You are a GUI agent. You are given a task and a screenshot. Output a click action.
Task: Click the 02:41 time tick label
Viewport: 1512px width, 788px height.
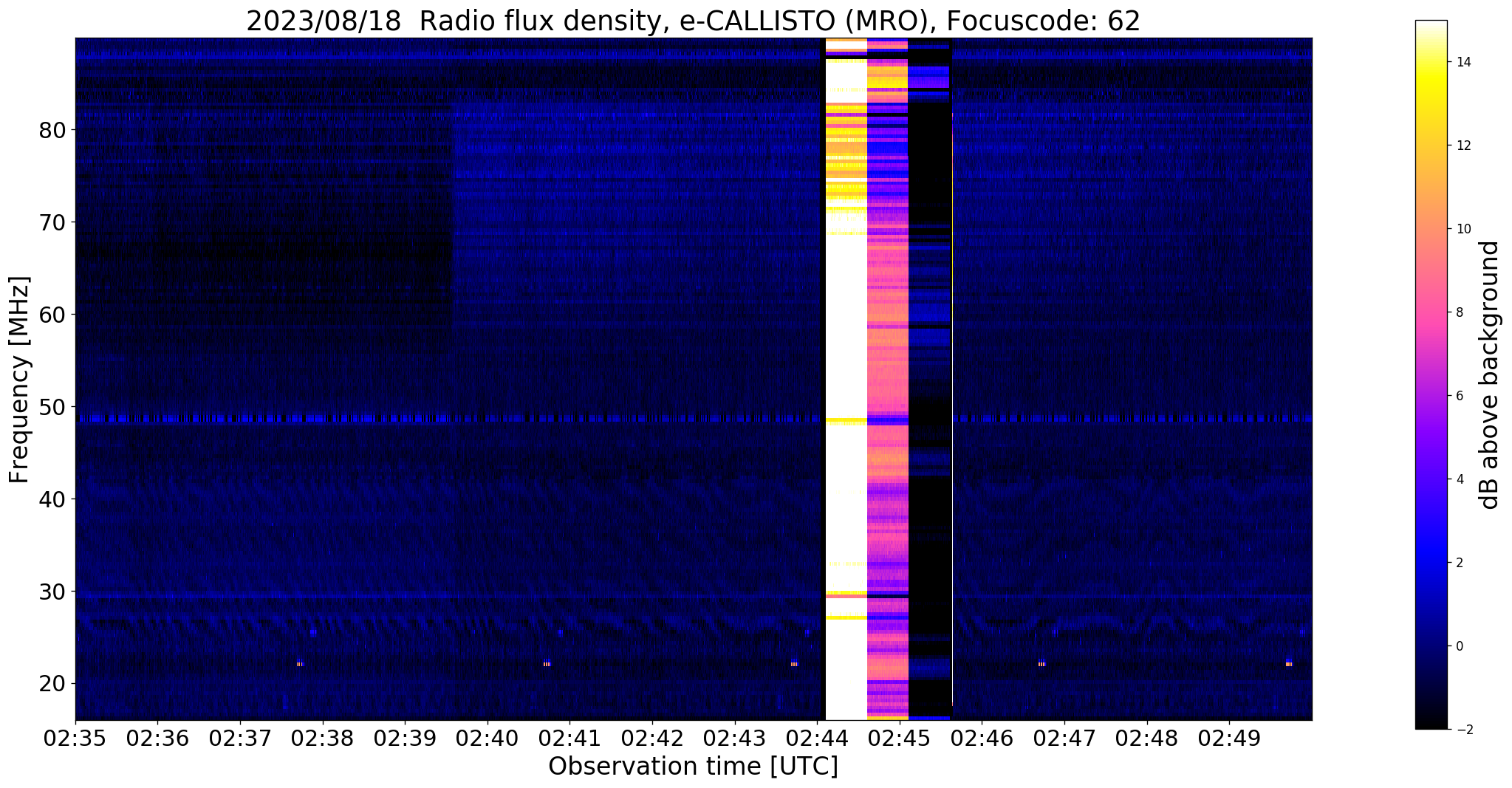[x=569, y=737]
